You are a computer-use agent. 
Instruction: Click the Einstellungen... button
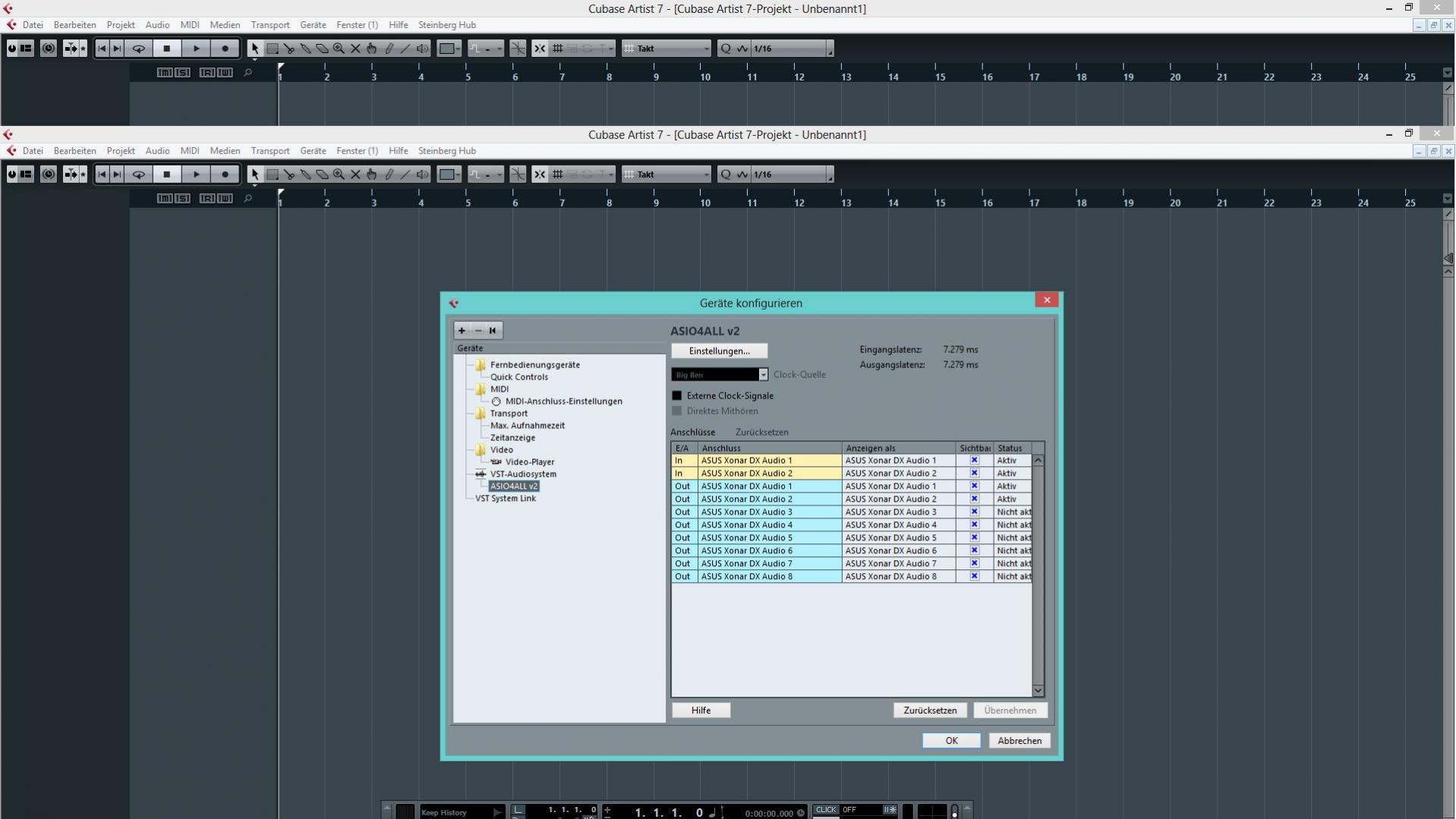pyautogui.click(x=719, y=351)
